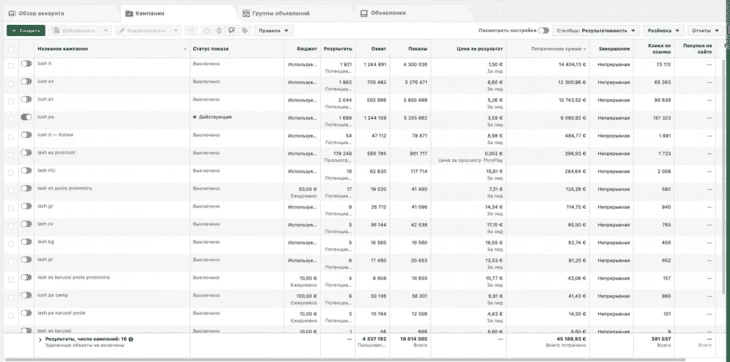Click the info icon beside campaign count
The height and width of the screenshot is (362, 730).
point(131,339)
